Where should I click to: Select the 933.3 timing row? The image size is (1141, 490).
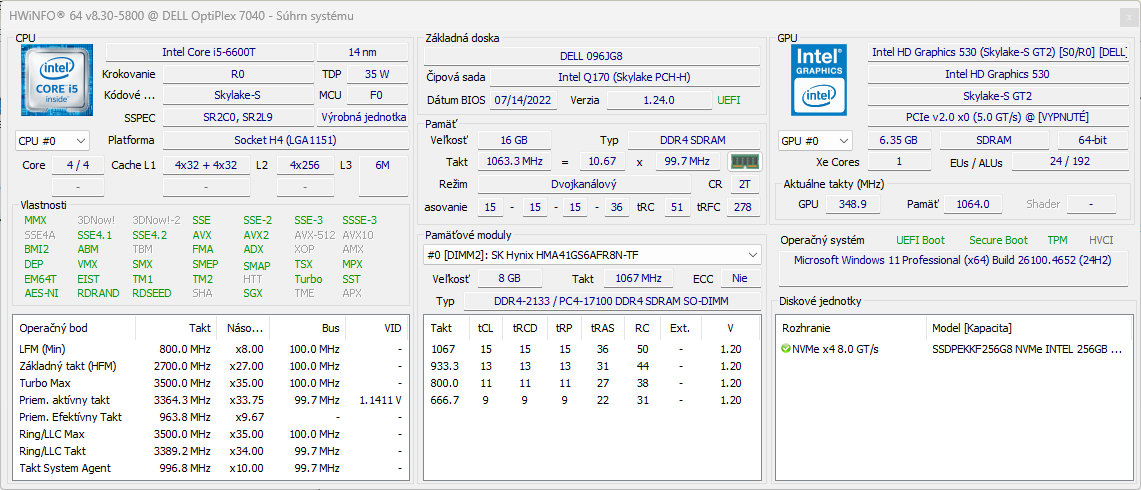(x=443, y=366)
